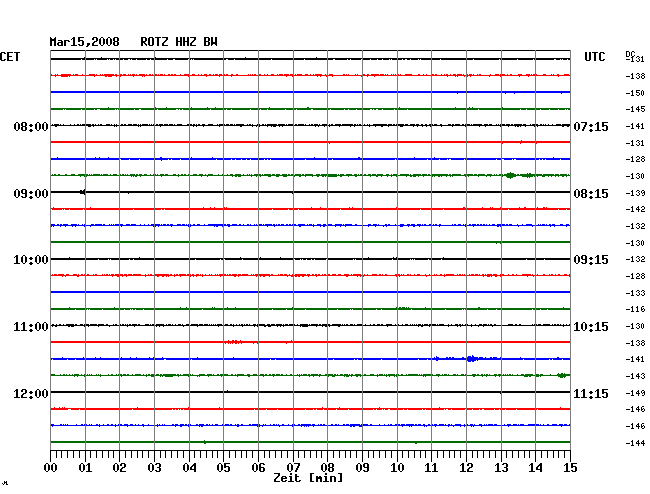
Task: Click minute tick label 08
Action: point(327,468)
